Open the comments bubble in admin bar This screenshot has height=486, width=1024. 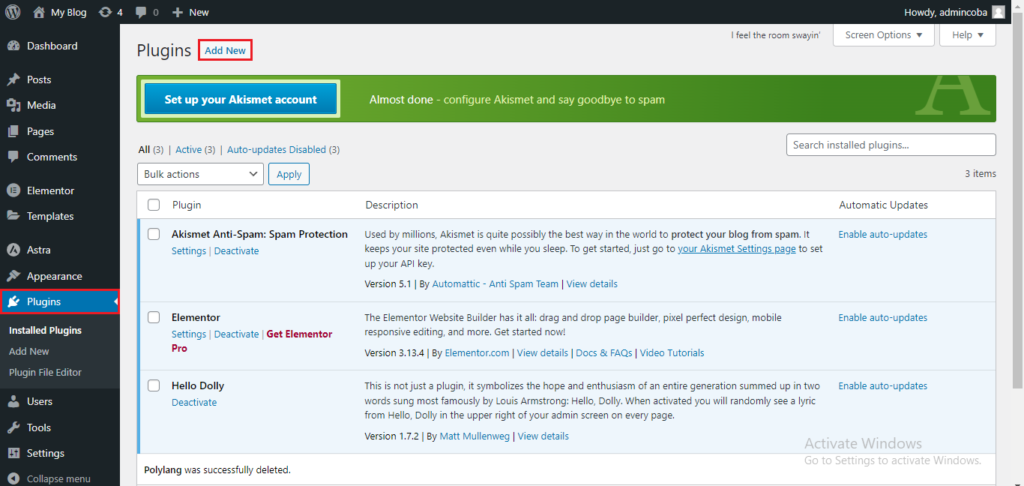point(141,12)
